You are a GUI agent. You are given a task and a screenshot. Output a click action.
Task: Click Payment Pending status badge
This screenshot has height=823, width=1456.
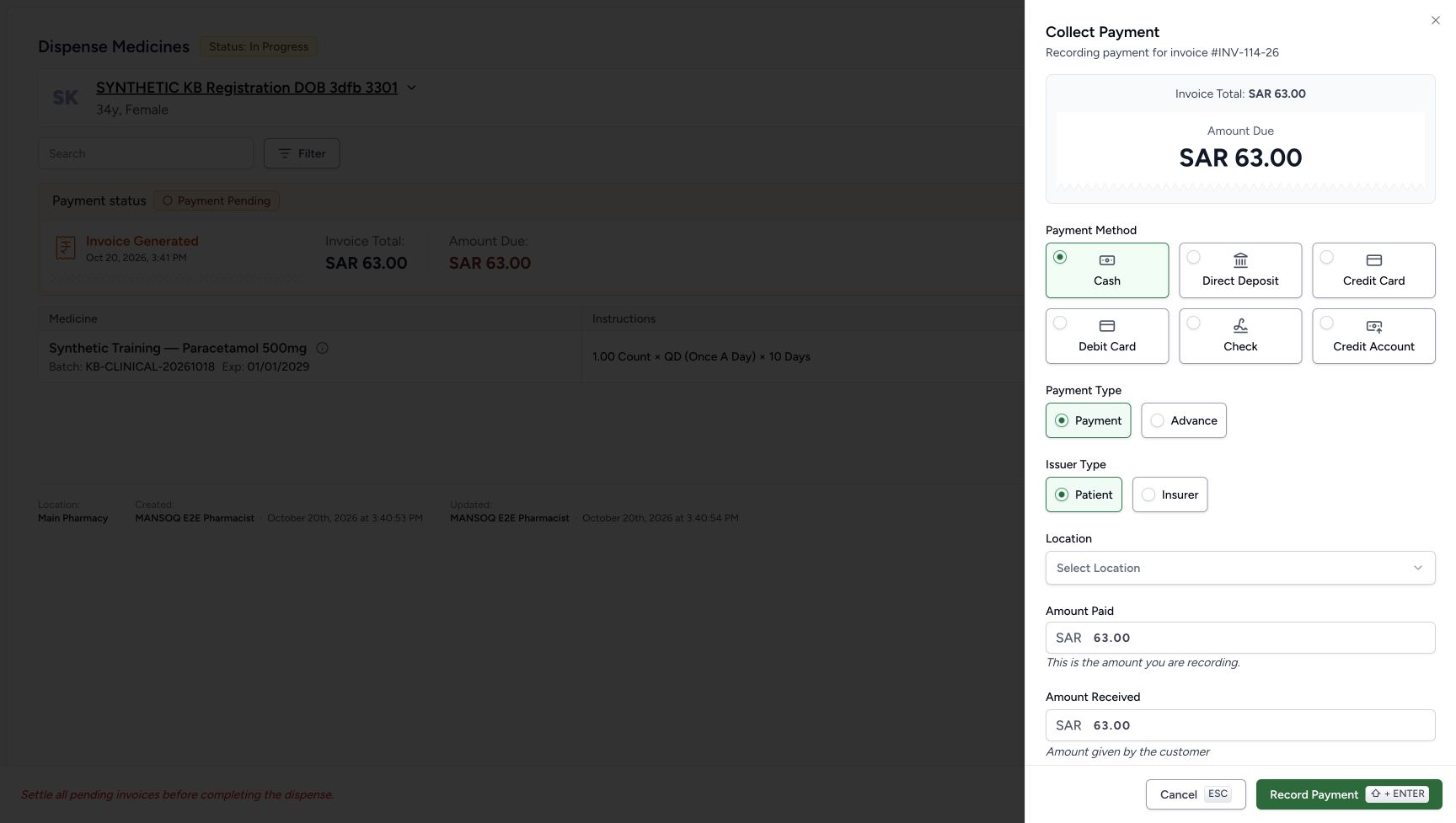(x=217, y=200)
